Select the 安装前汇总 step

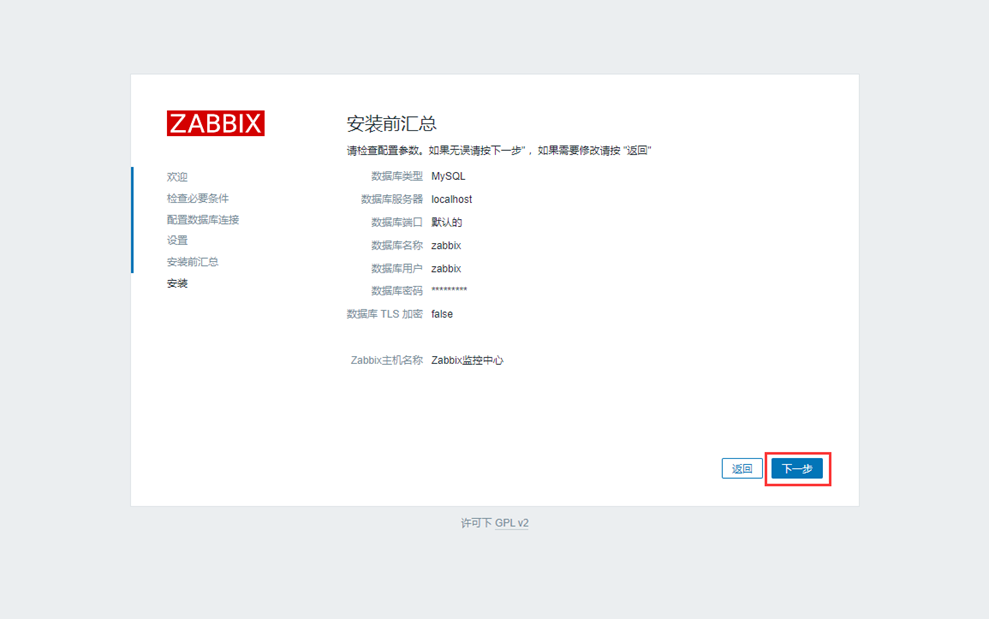tap(192, 262)
